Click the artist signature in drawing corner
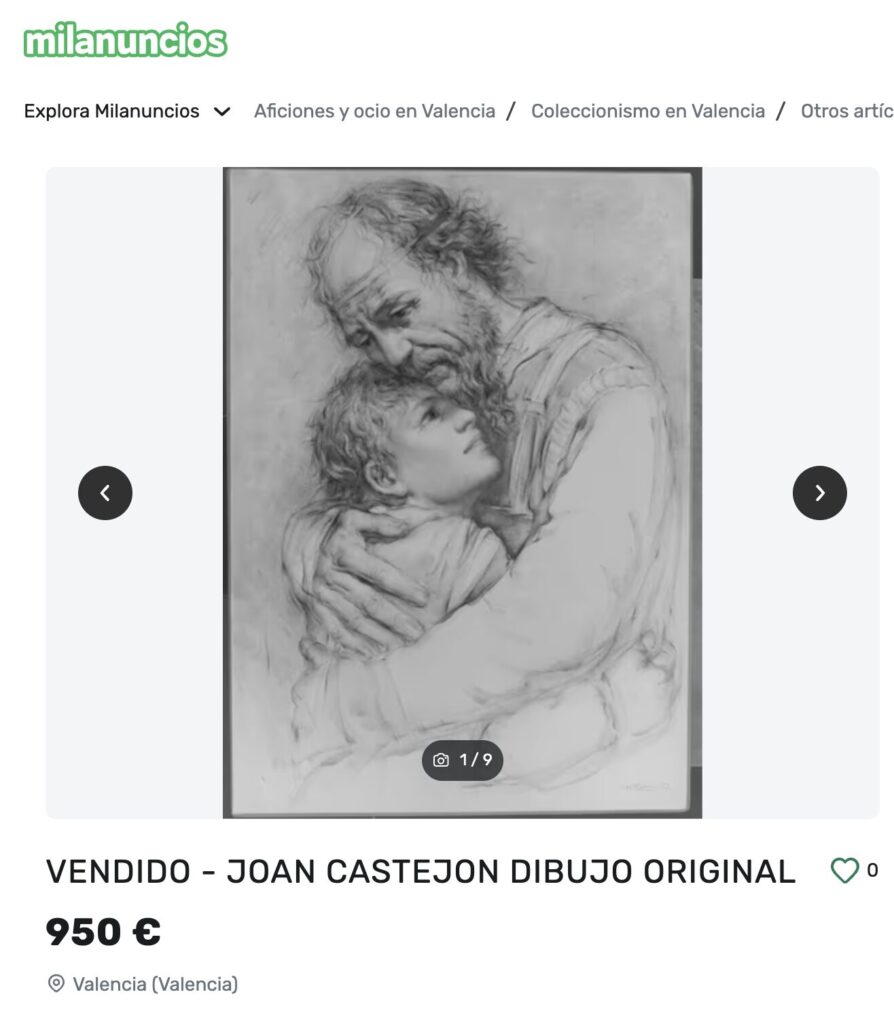Screen dimensions: 894x1024 coord(645,788)
